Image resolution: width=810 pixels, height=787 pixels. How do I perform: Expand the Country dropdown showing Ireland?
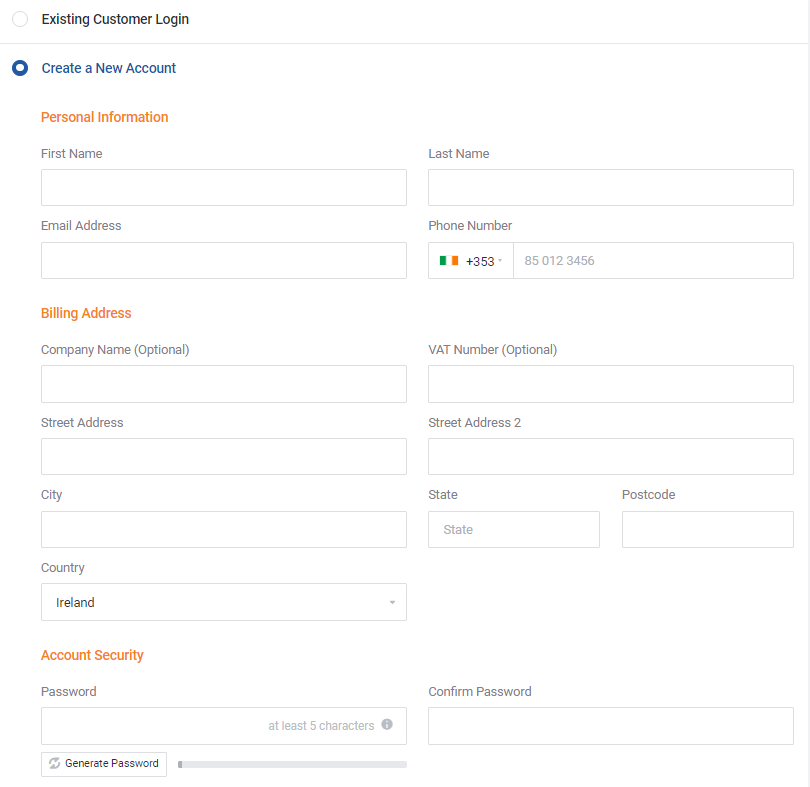click(x=223, y=602)
